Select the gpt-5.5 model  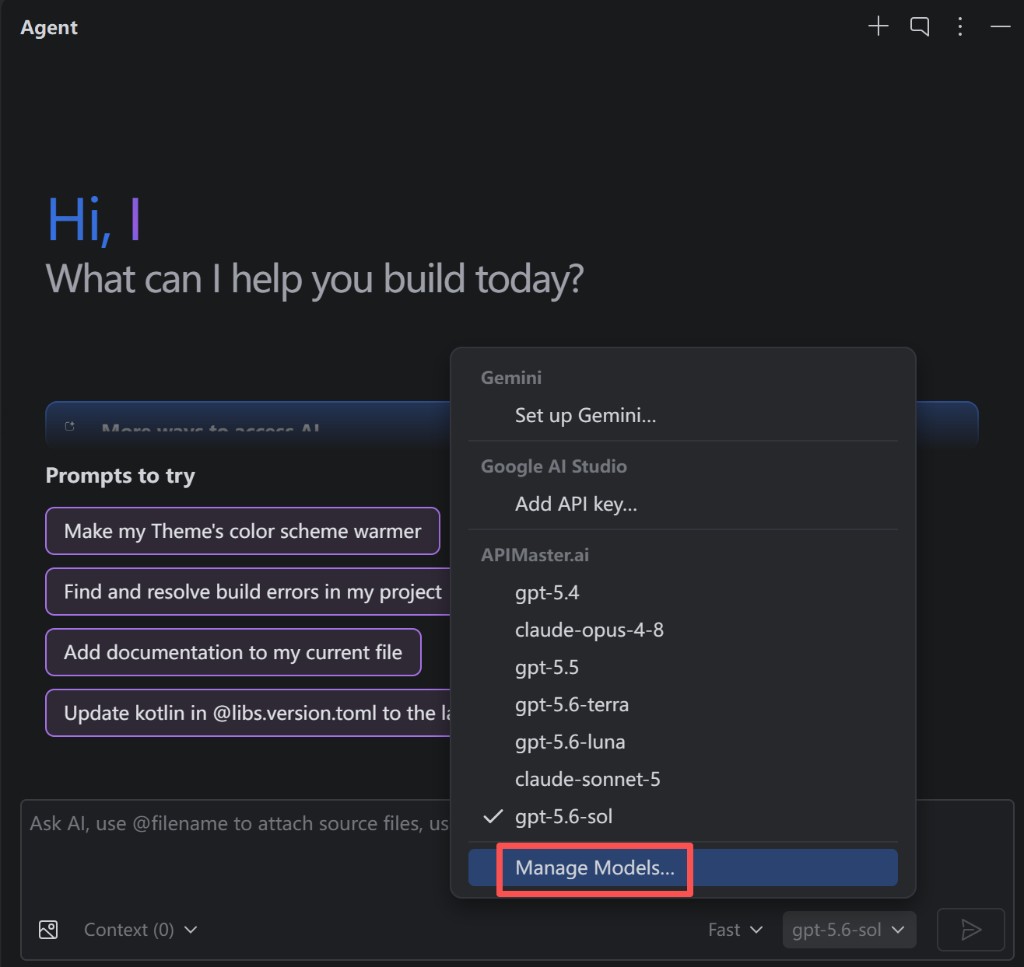[x=682, y=667]
